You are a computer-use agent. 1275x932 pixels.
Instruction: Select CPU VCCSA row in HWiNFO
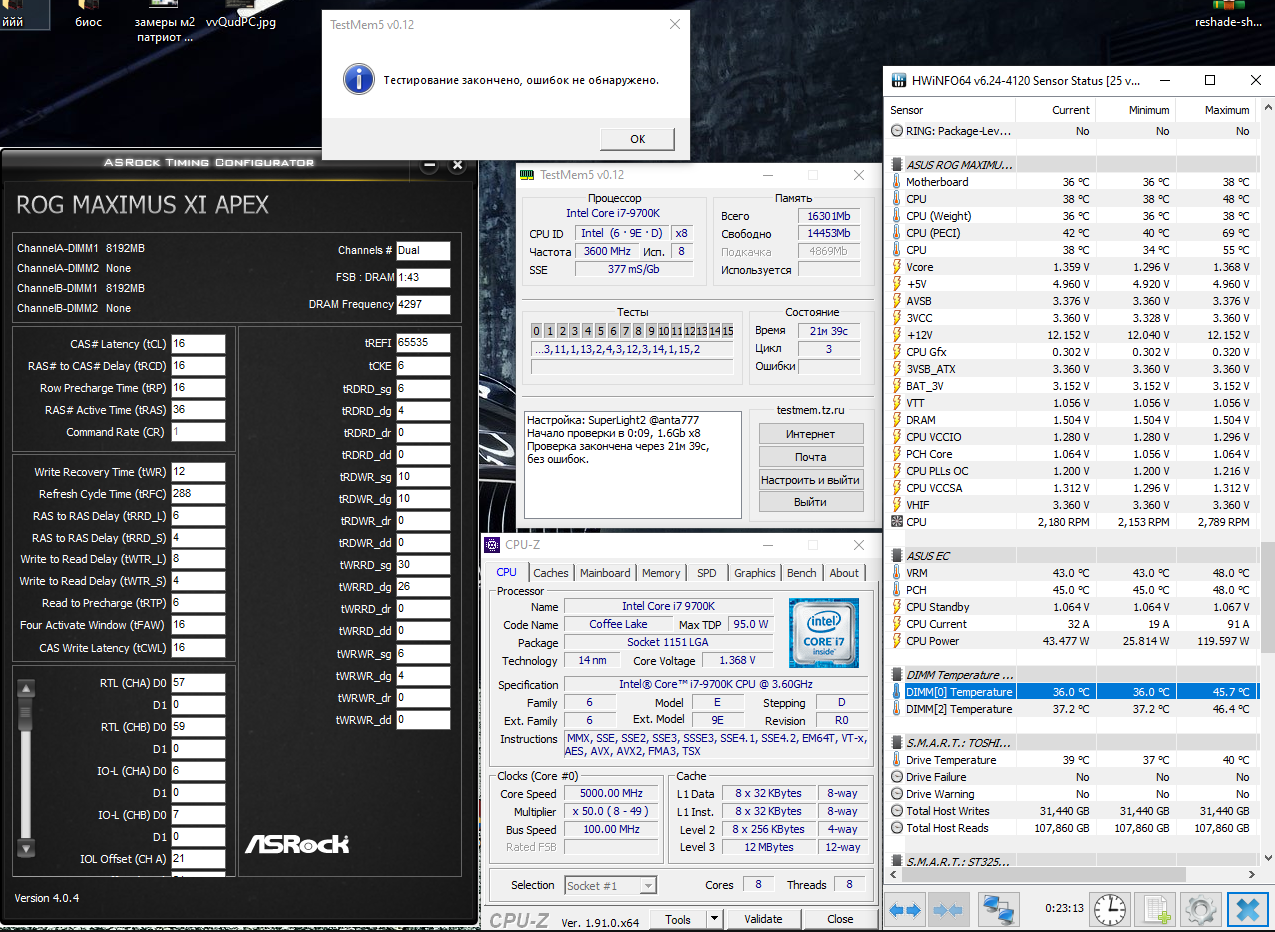click(1072, 488)
